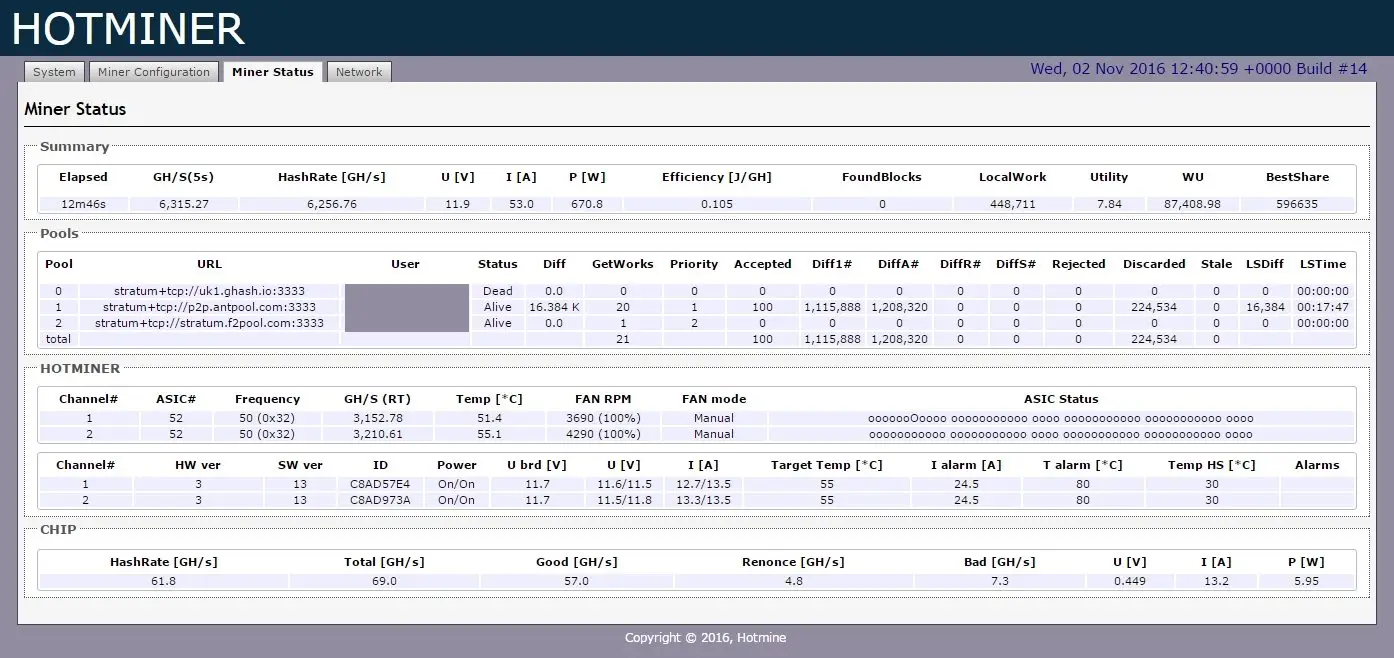Click the GH/S(5s) value 6,315.27

point(183,204)
